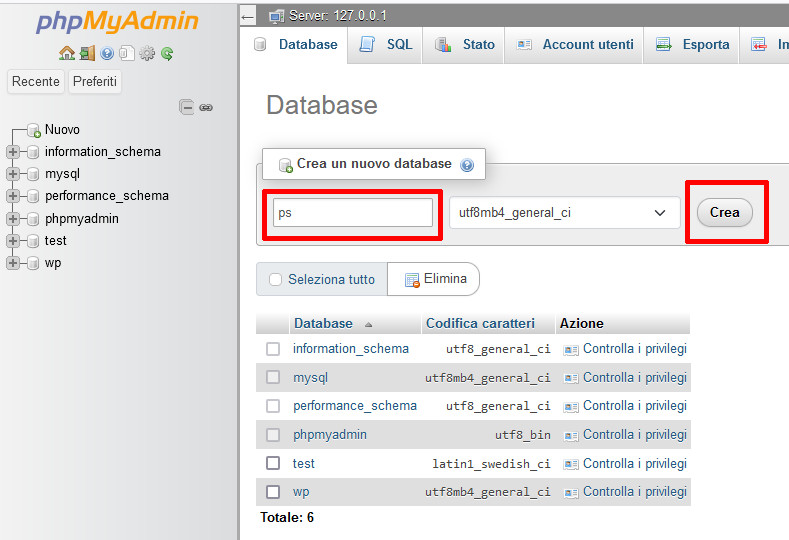Open the Server: 127.0.0.1 breadcrumb

coord(337,16)
